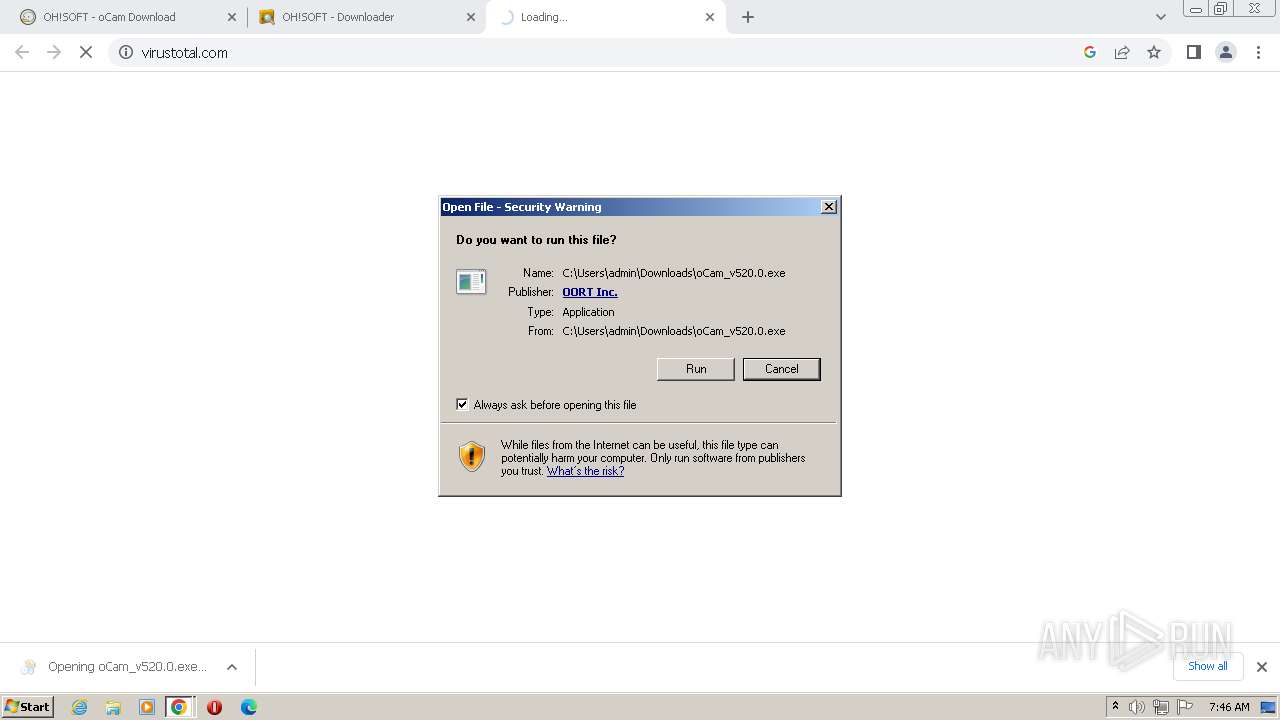This screenshot has width=1280, height=720.
Task: Launch Microsoft Edge from taskbar
Action: coord(249,707)
